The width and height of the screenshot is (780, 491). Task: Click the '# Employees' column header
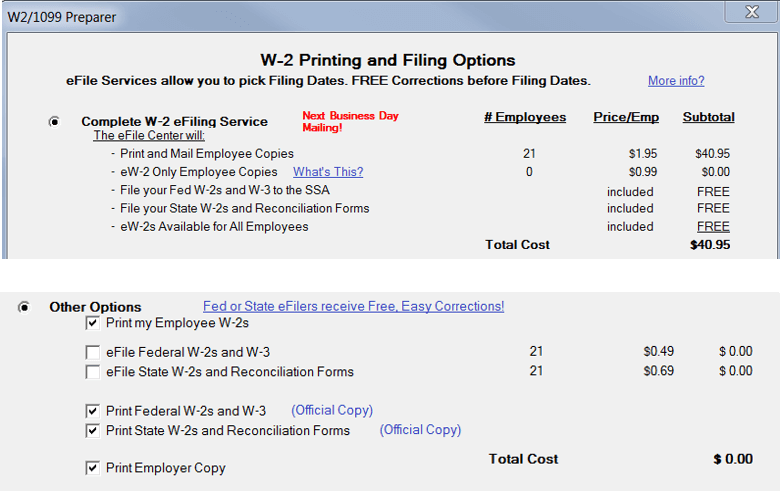[x=525, y=117]
